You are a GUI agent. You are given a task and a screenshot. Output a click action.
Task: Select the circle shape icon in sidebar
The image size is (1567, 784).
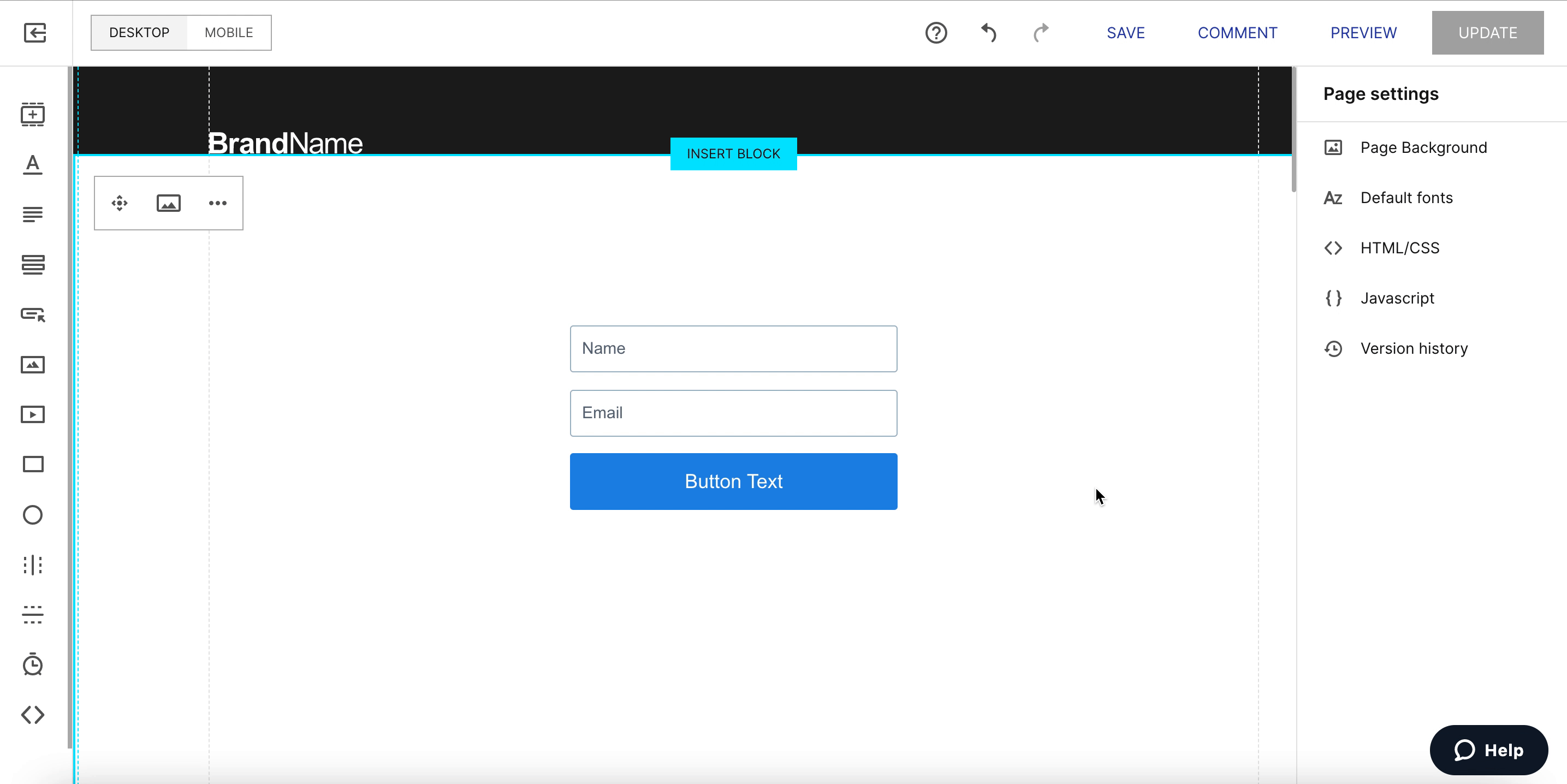point(33,515)
